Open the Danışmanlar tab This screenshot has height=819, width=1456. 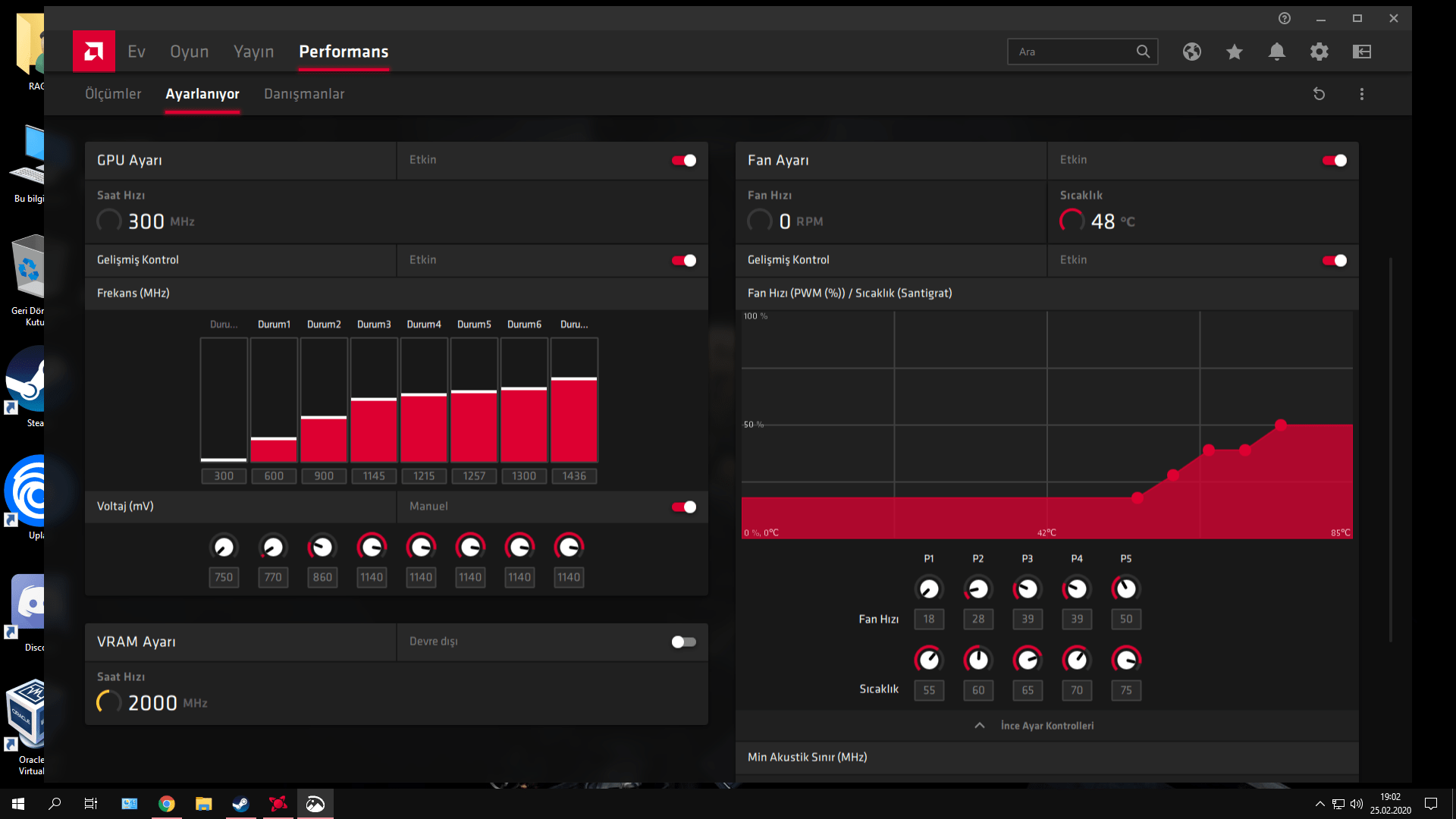click(x=304, y=94)
